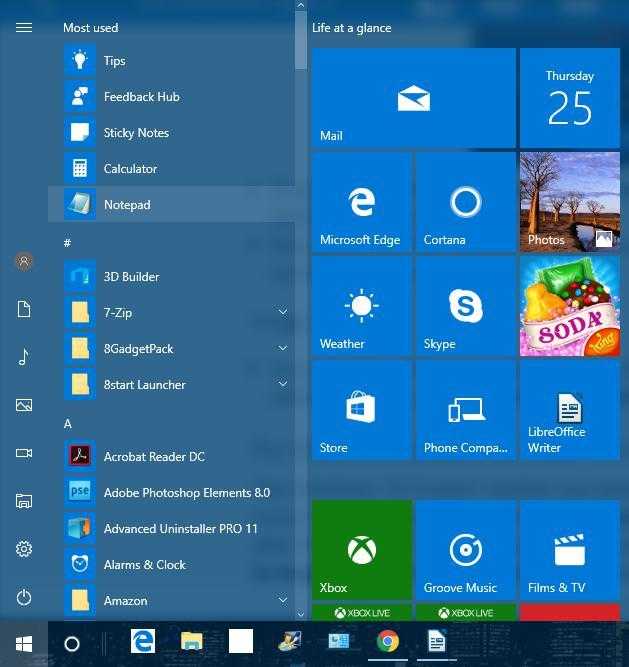
Task: Launch Adobe Photoshop Elements 8.0
Action: pyautogui.click(x=171, y=492)
